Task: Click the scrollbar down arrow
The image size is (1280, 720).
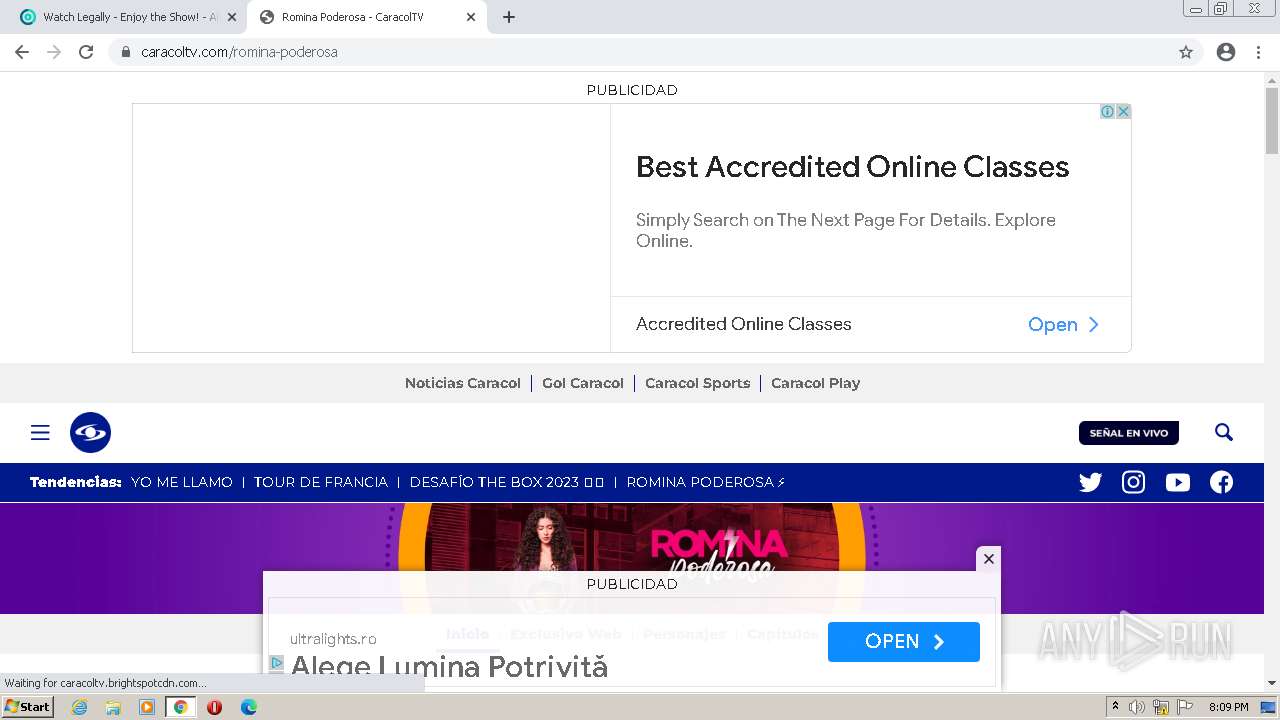Action: (1272, 683)
